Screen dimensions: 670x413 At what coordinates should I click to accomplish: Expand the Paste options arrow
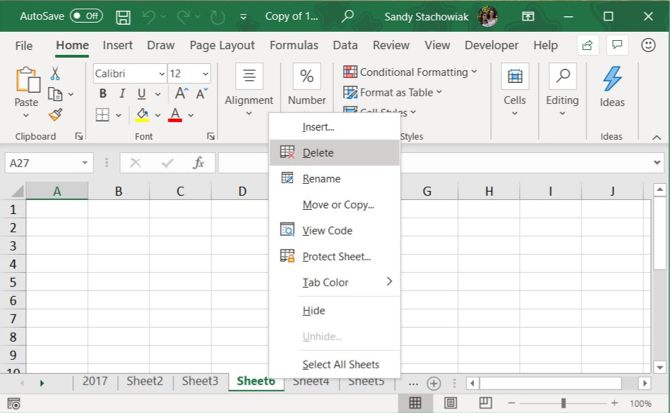pos(26,115)
